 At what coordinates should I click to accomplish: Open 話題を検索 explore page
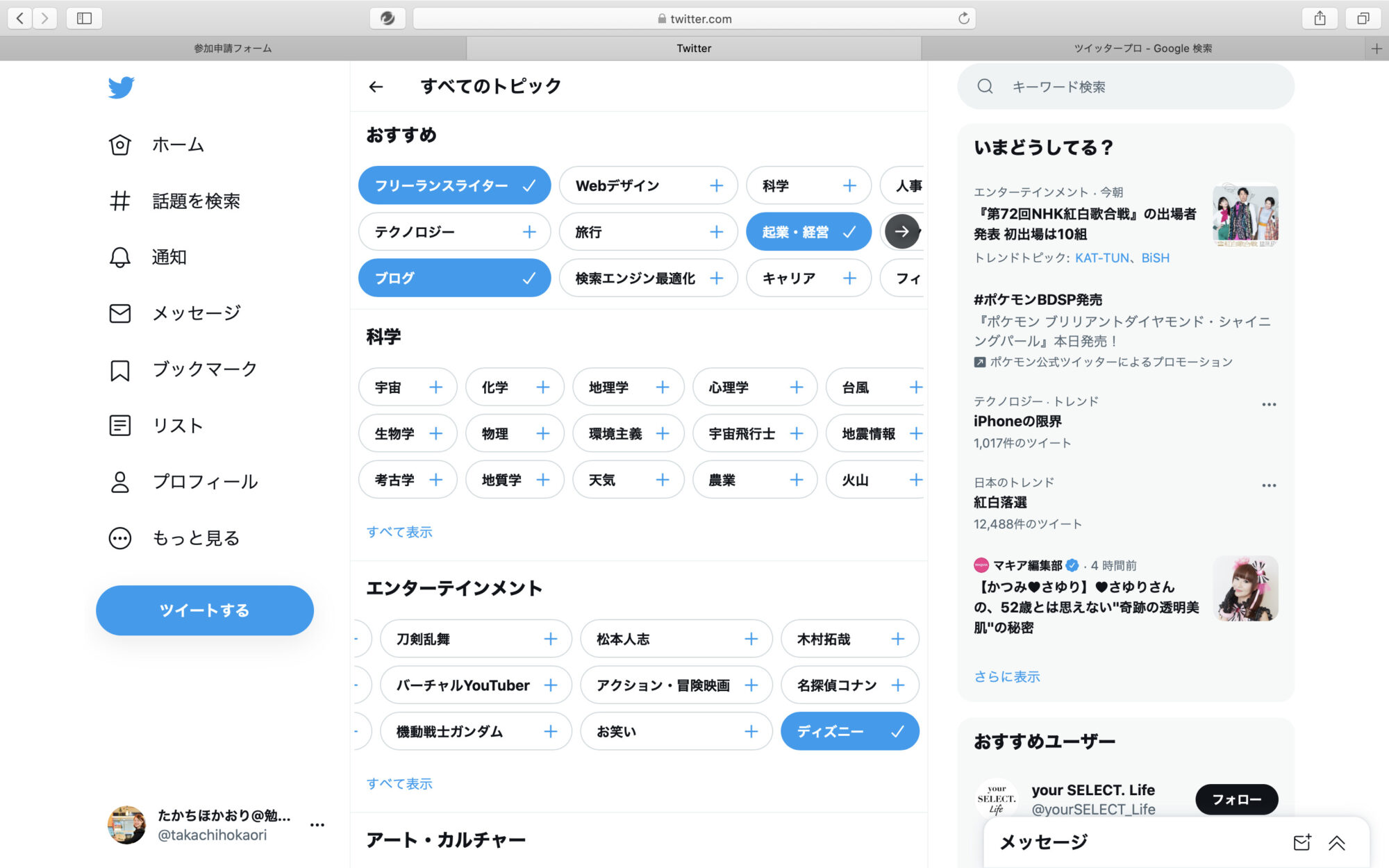(174, 201)
